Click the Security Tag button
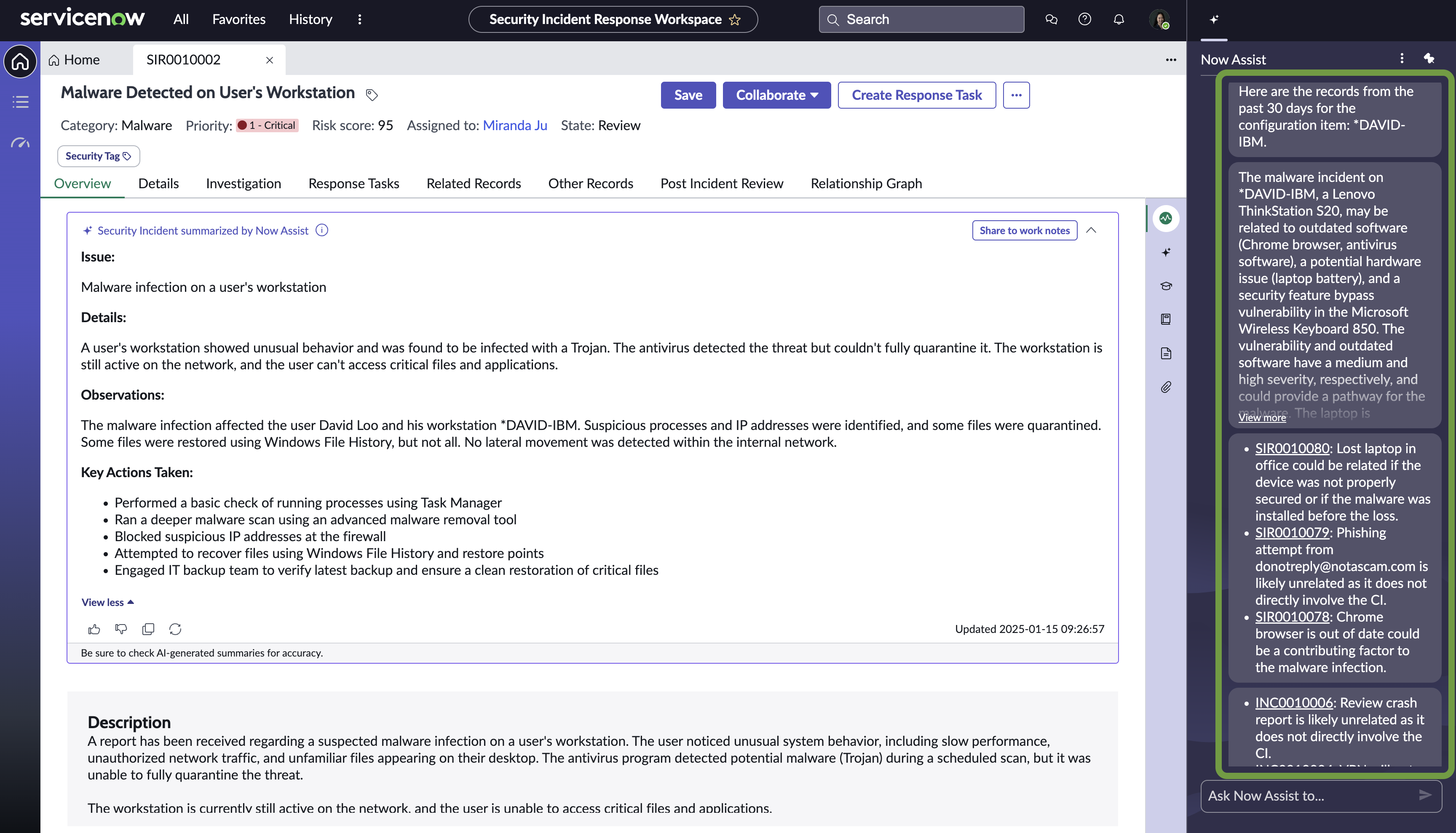Viewport: 1456px width, 833px height. click(99, 156)
